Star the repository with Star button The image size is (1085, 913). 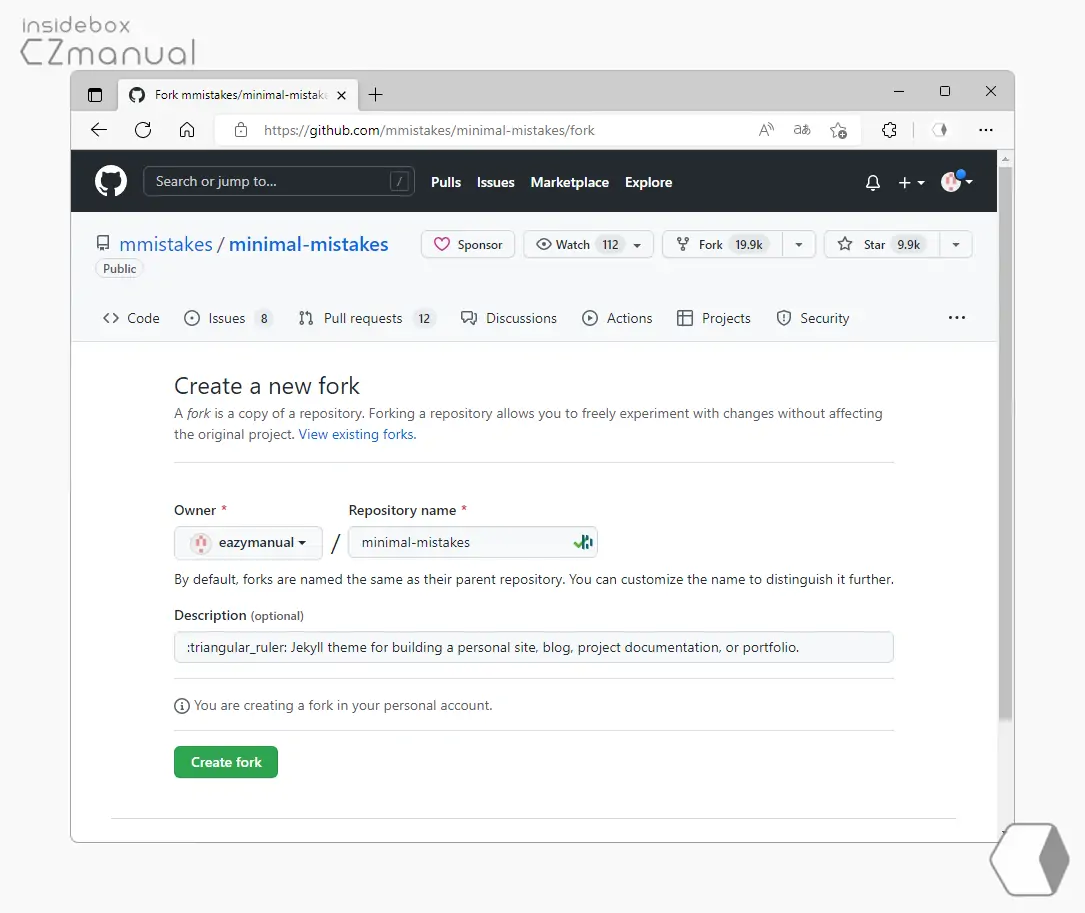[x=882, y=244]
